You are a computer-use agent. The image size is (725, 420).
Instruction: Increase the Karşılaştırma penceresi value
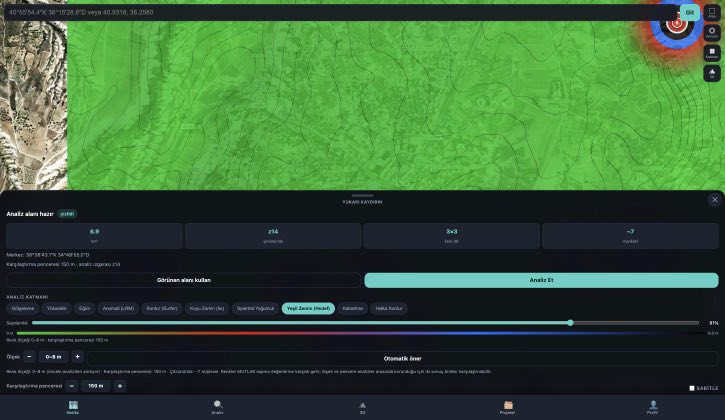[x=120, y=386]
